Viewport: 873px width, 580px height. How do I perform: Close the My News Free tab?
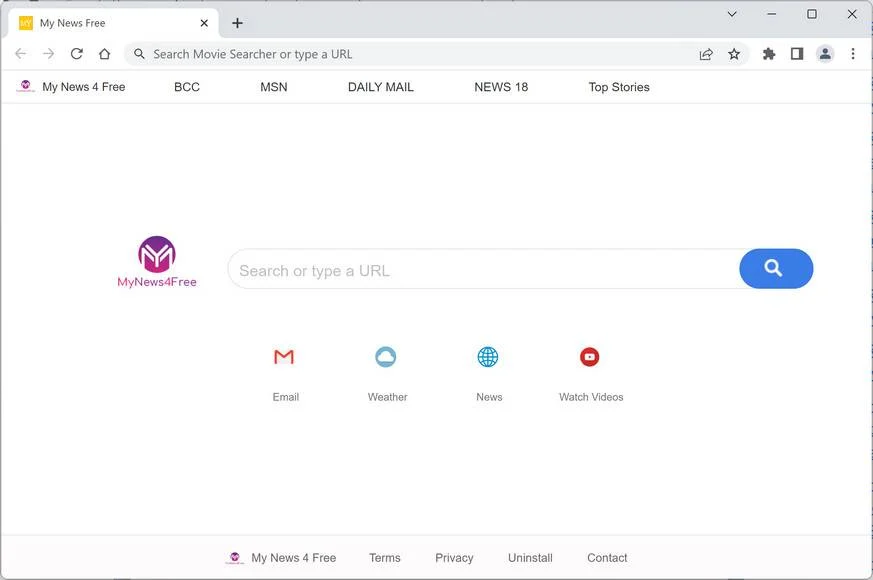click(204, 23)
